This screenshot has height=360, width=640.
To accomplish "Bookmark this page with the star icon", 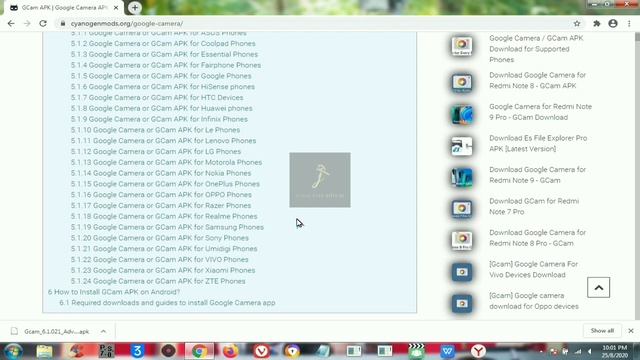I will [577, 24].
